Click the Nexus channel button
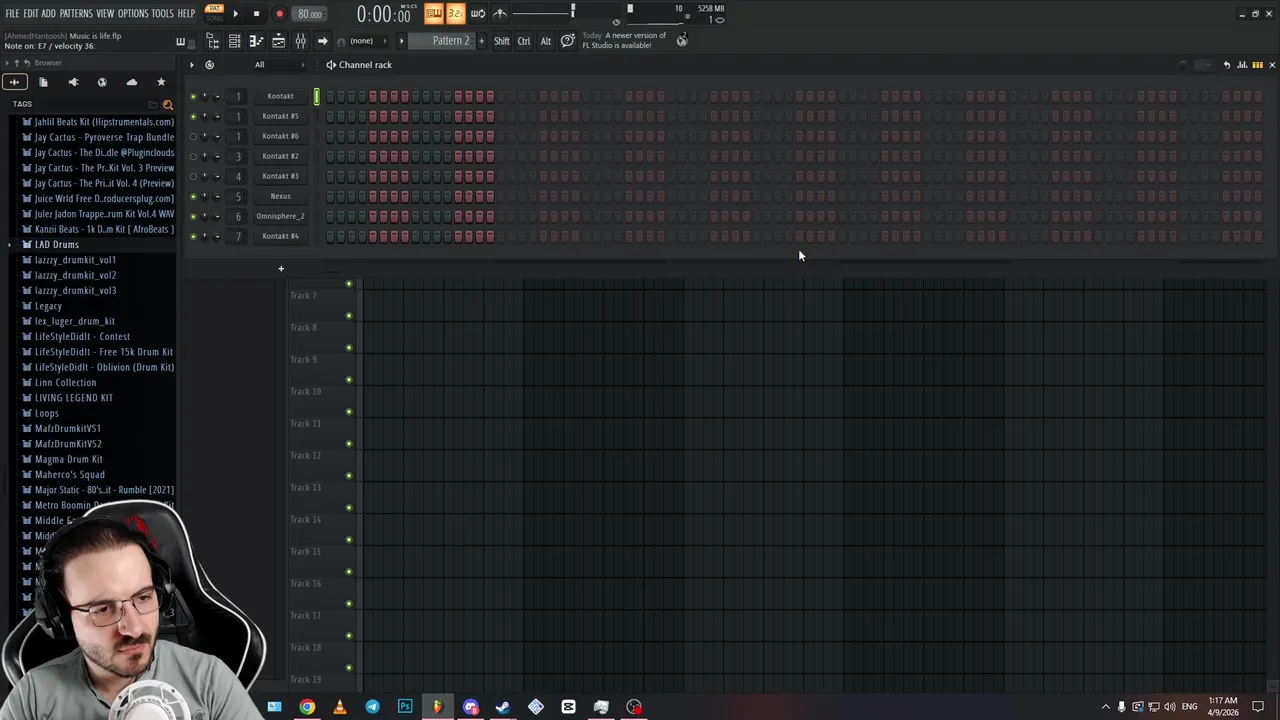This screenshot has height=720, width=1280. (280, 196)
